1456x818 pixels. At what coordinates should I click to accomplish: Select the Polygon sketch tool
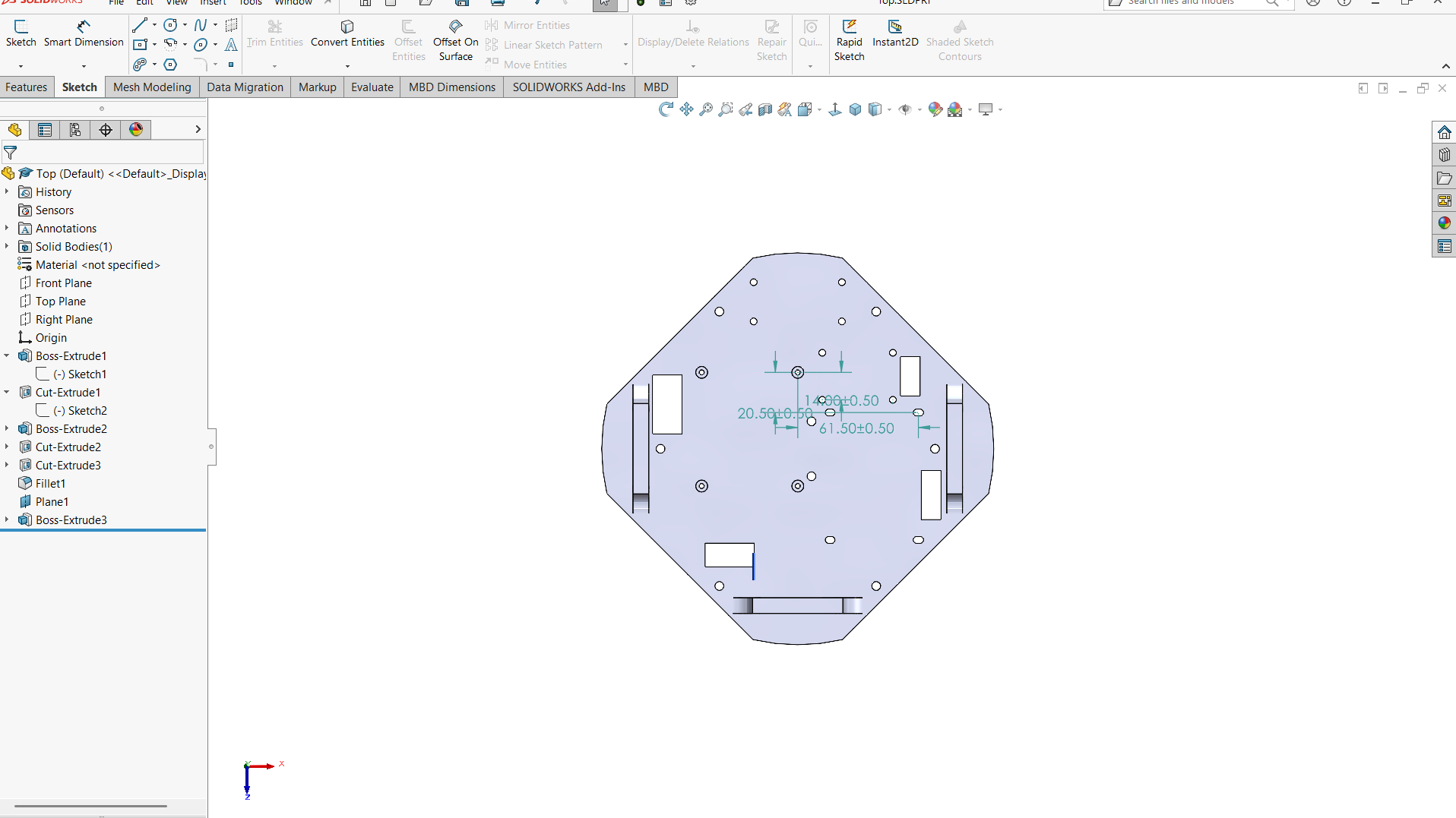(171, 65)
